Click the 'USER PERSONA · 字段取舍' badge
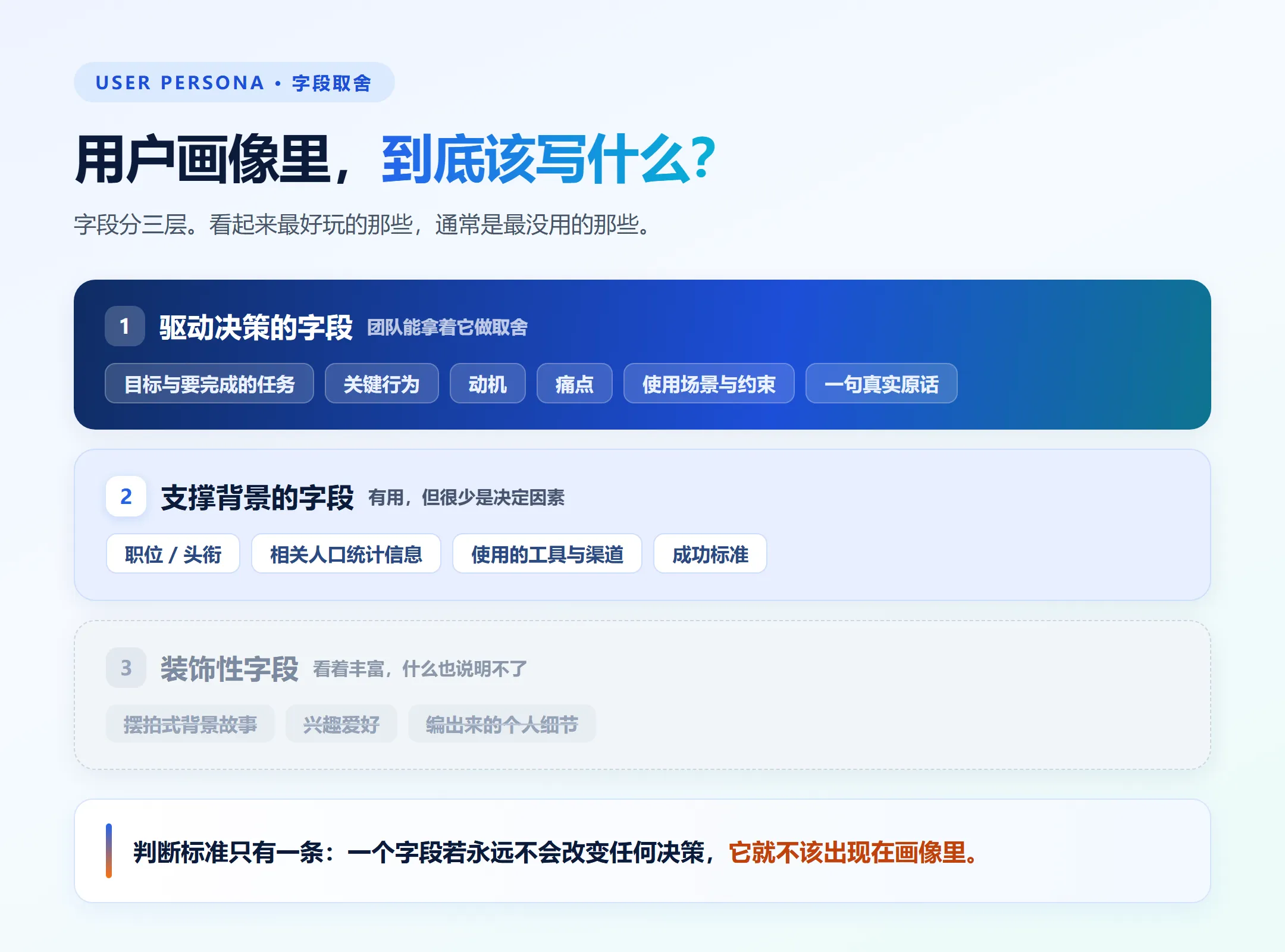Image resolution: width=1285 pixels, height=952 pixels. (234, 82)
